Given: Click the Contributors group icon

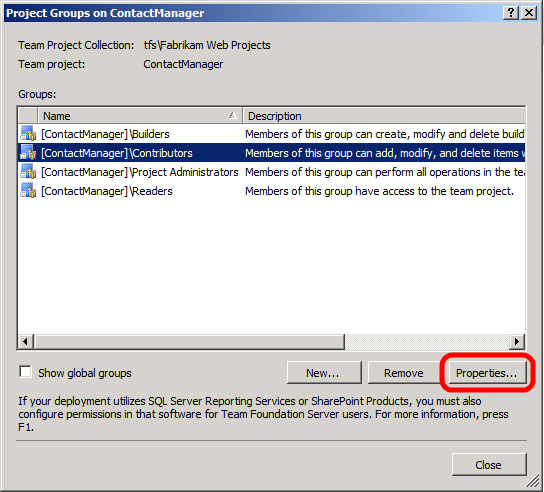Looking at the screenshot, I should click(x=28, y=152).
